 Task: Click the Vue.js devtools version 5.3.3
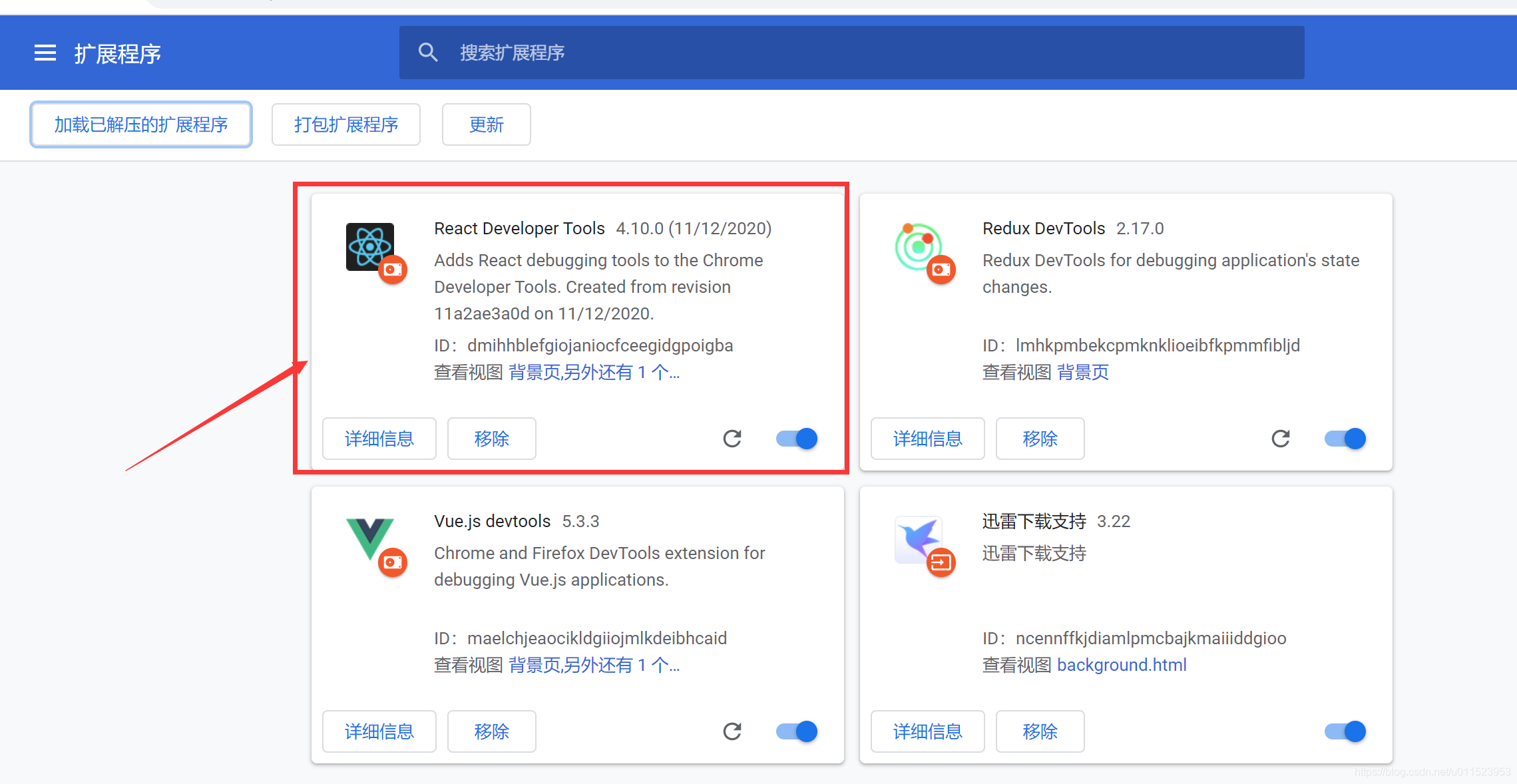pos(580,521)
